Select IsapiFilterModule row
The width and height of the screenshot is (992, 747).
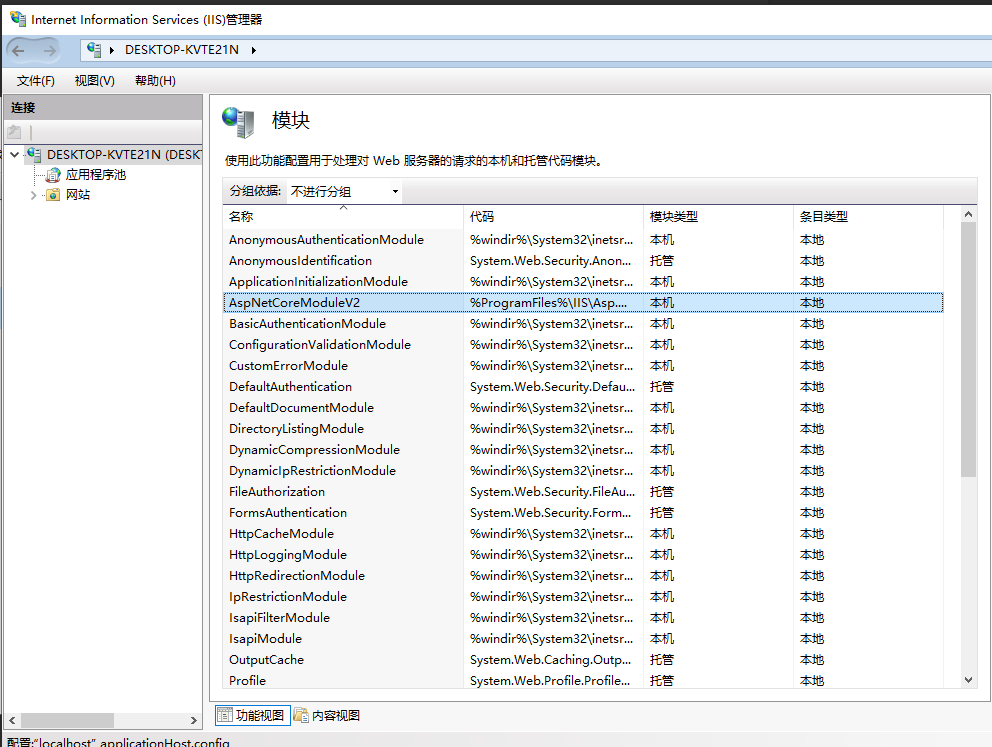[x=583, y=617]
